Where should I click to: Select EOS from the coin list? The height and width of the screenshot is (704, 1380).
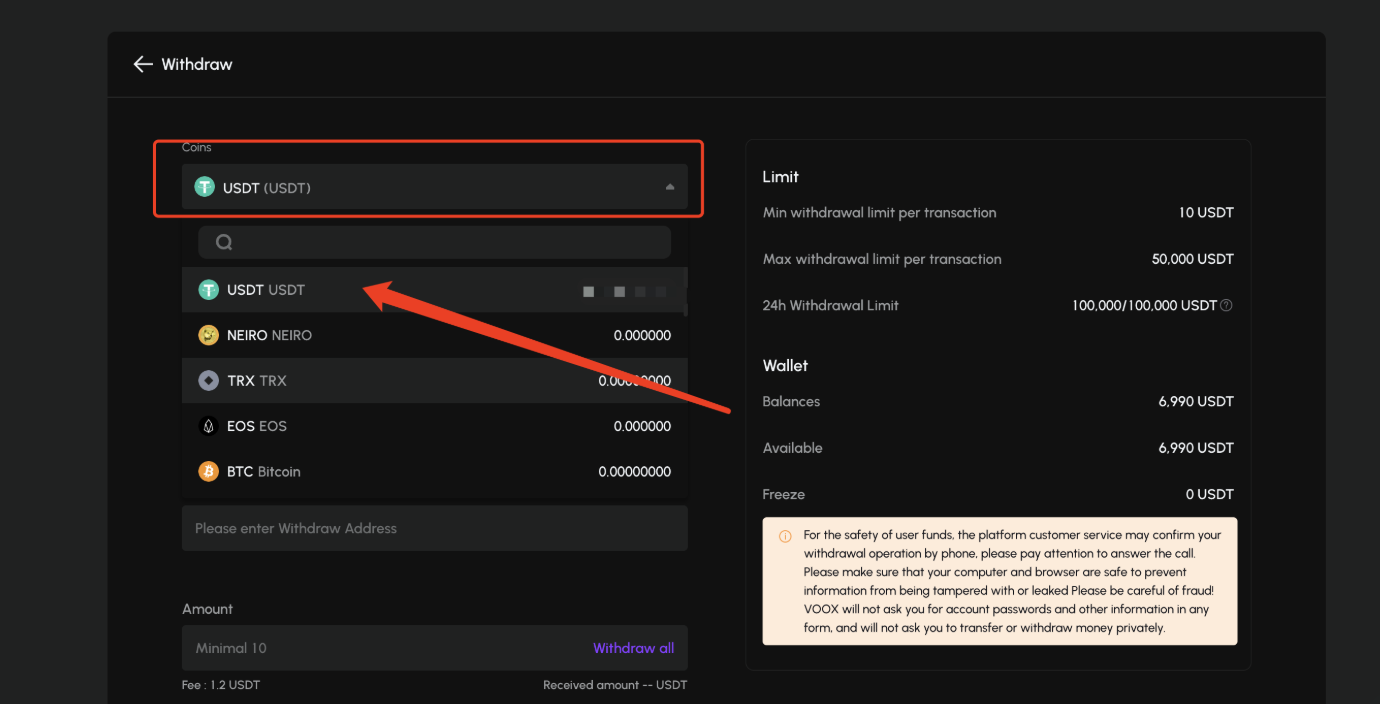[x=434, y=426]
